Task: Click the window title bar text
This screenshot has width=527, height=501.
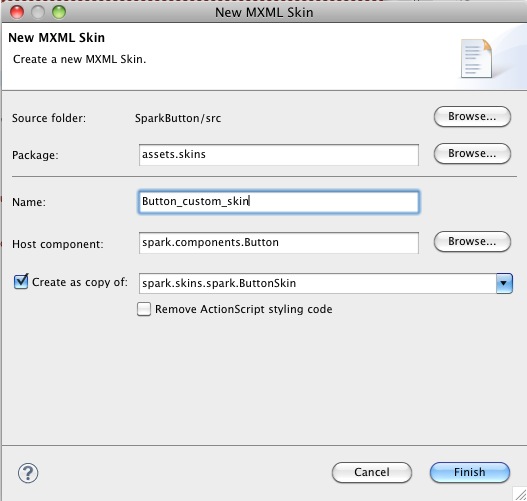Action: pos(264,12)
